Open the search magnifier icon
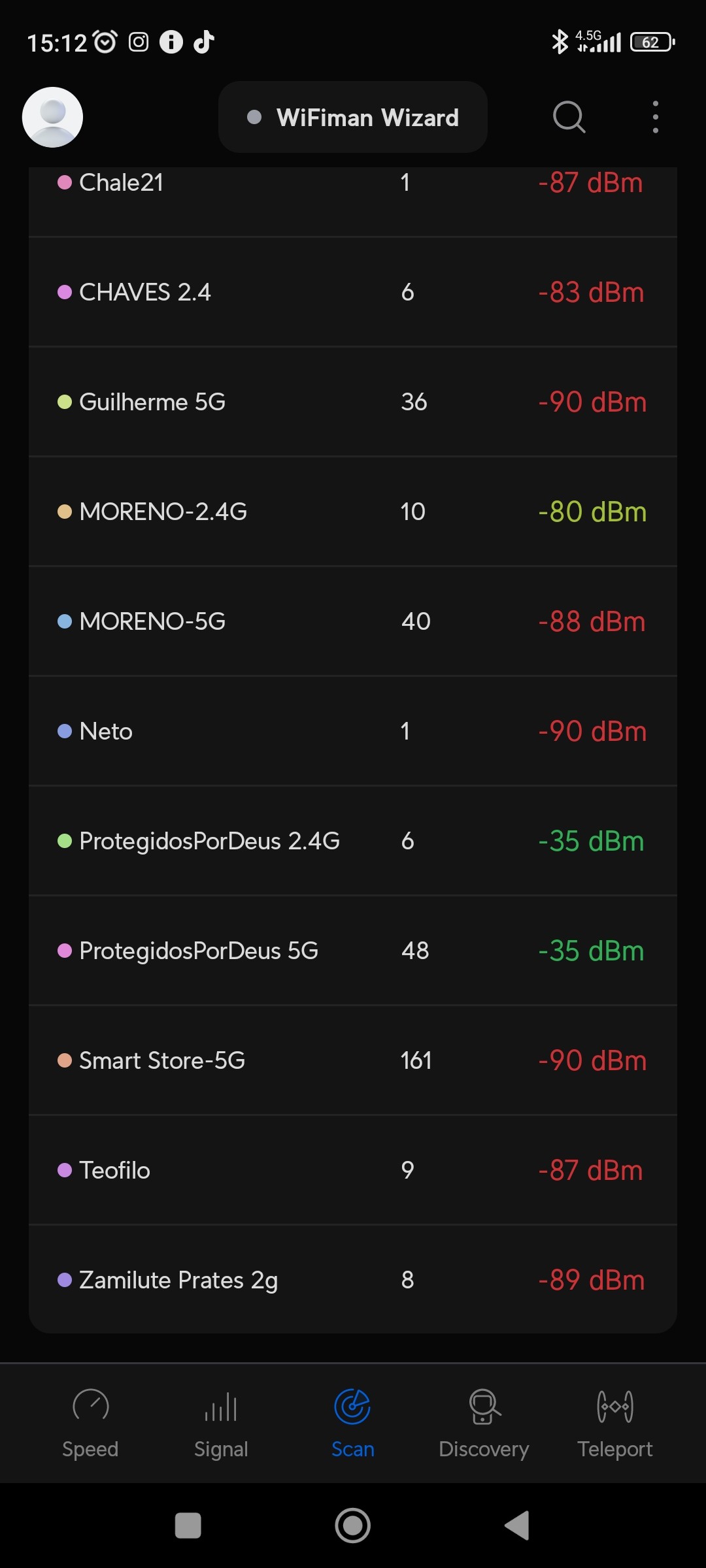Viewport: 706px width, 1568px height. click(x=569, y=118)
